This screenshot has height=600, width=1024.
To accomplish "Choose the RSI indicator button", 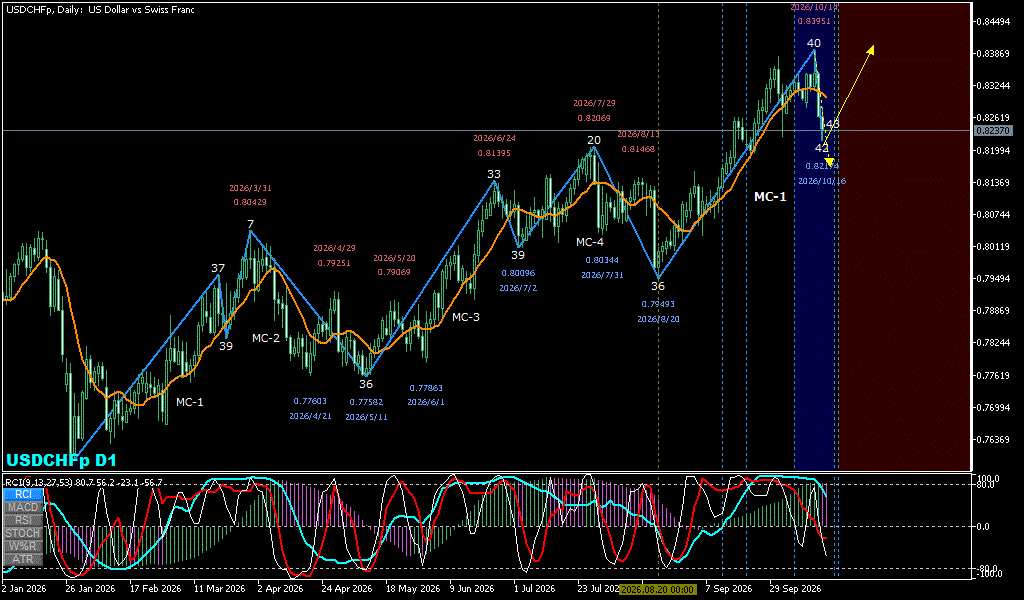I will 23,520.
